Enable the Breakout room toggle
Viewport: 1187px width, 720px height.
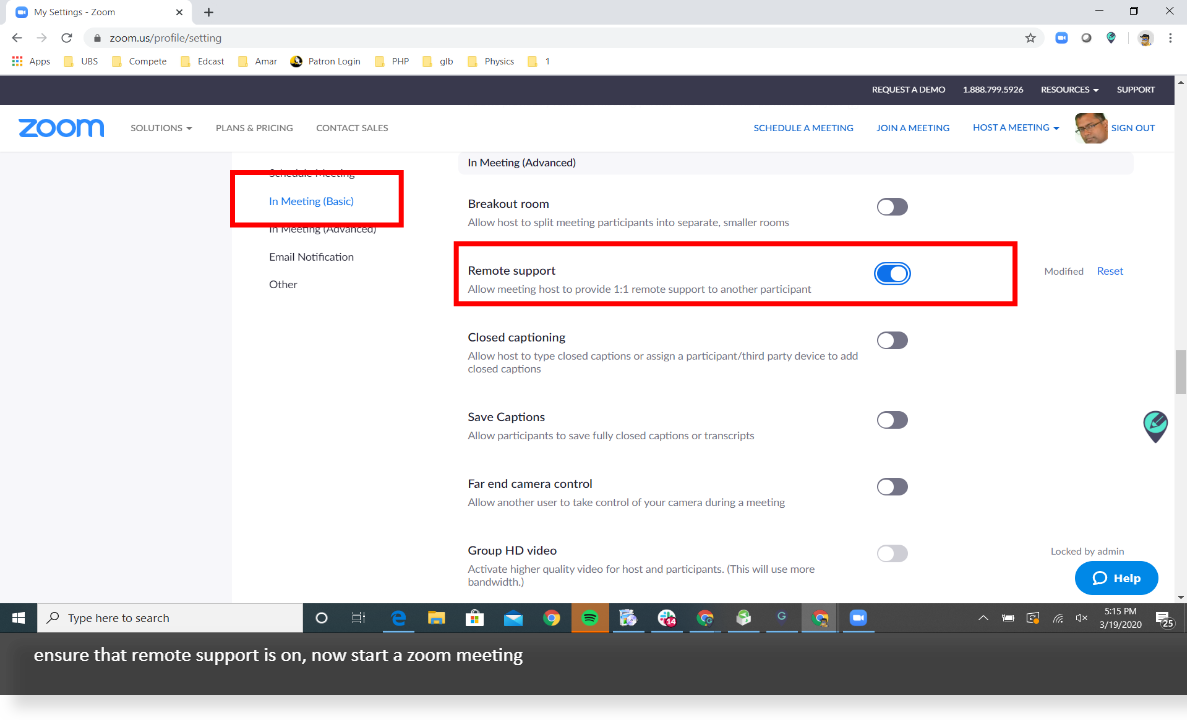click(x=891, y=206)
